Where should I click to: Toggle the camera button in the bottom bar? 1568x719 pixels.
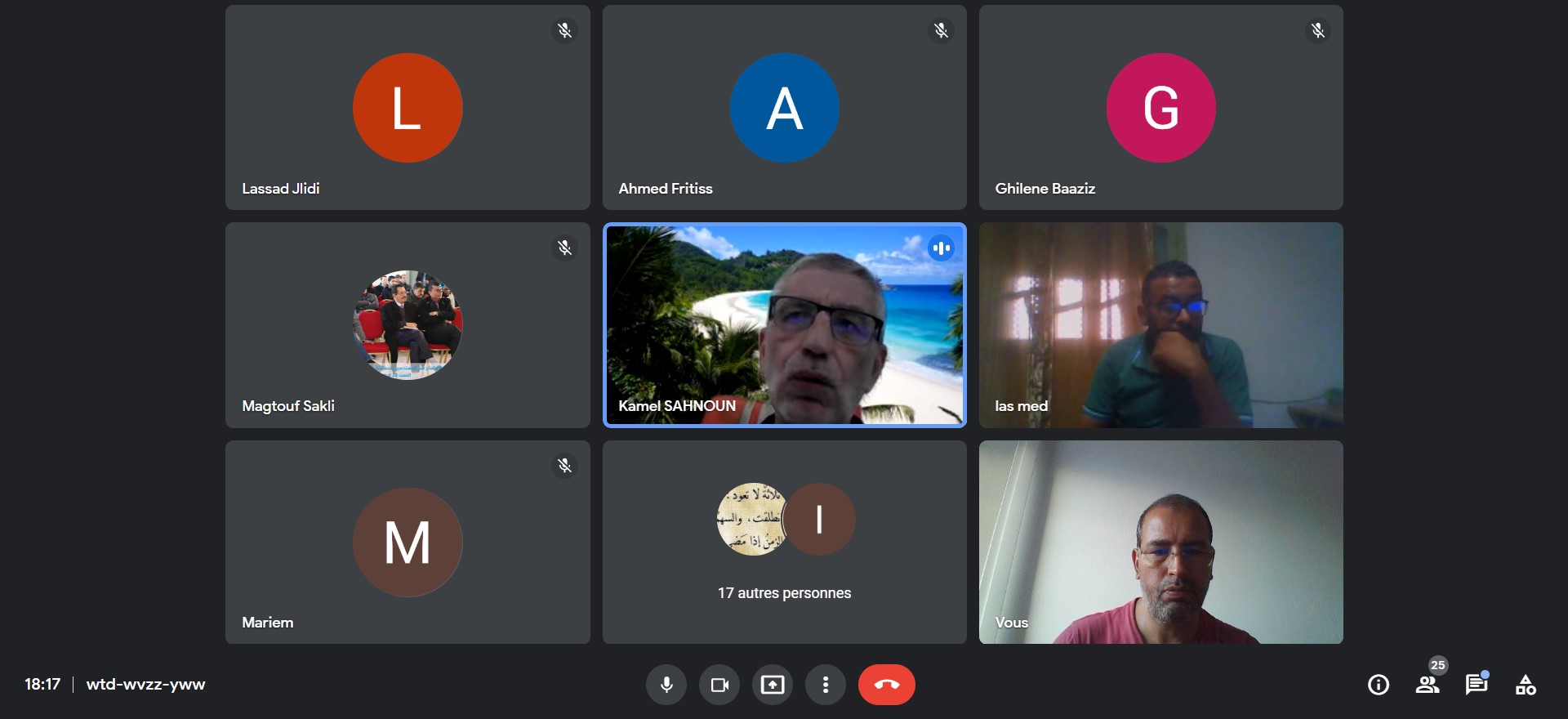[719, 685]
